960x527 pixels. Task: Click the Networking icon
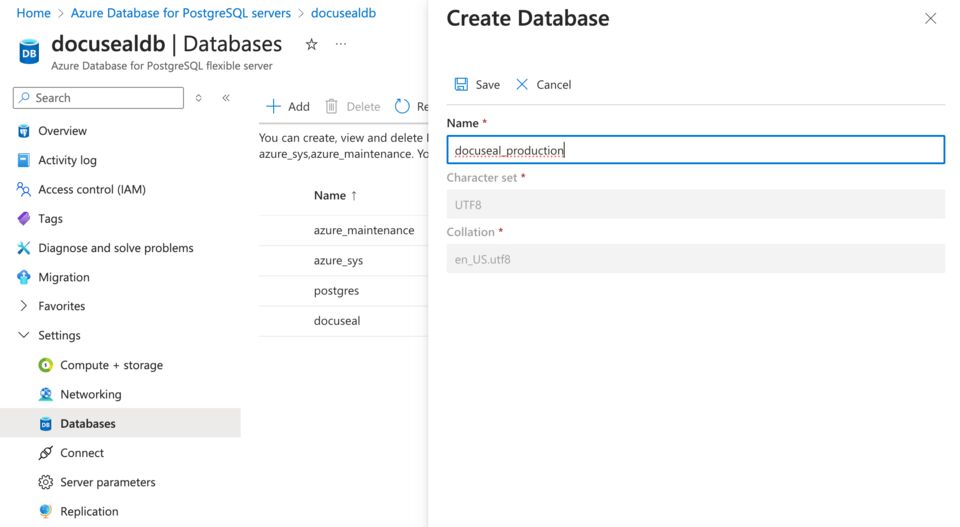45,395
